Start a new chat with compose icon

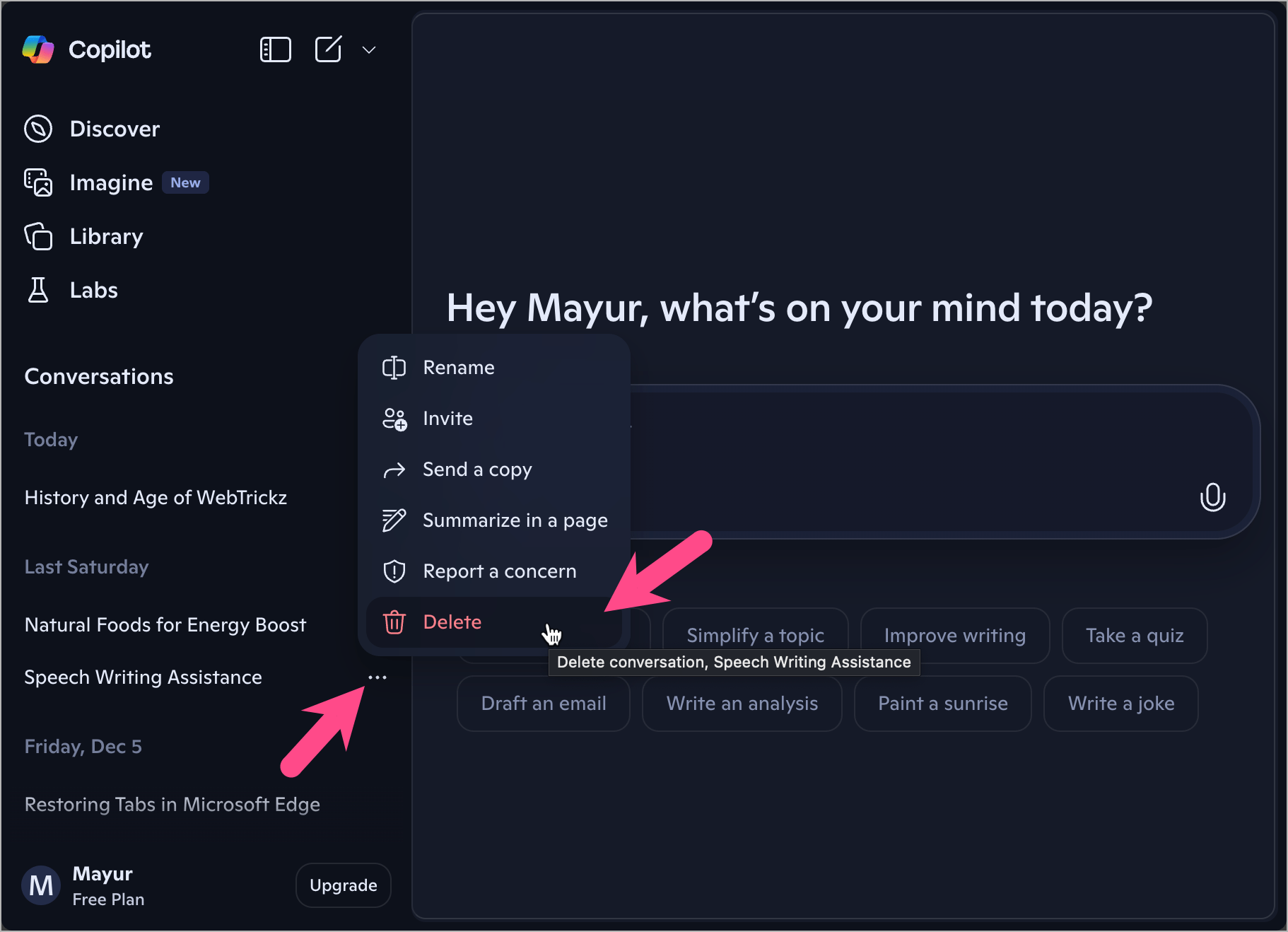[328, 49]
